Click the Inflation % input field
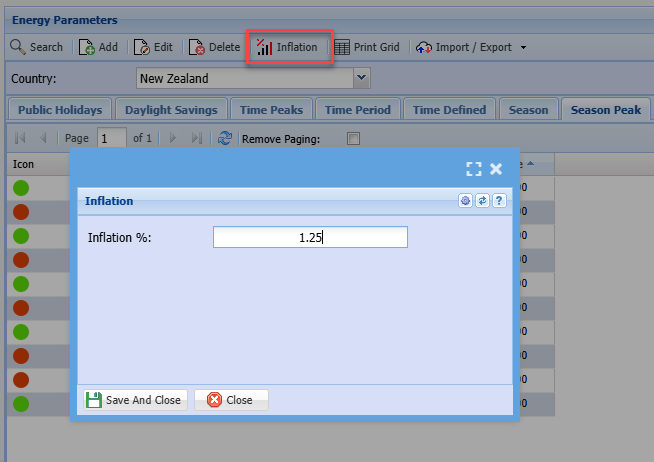654x462 pixels. point(310,237)
